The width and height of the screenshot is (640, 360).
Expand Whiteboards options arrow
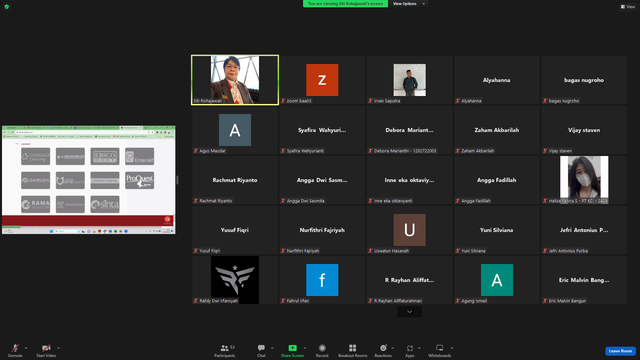[x=452, y=348]
